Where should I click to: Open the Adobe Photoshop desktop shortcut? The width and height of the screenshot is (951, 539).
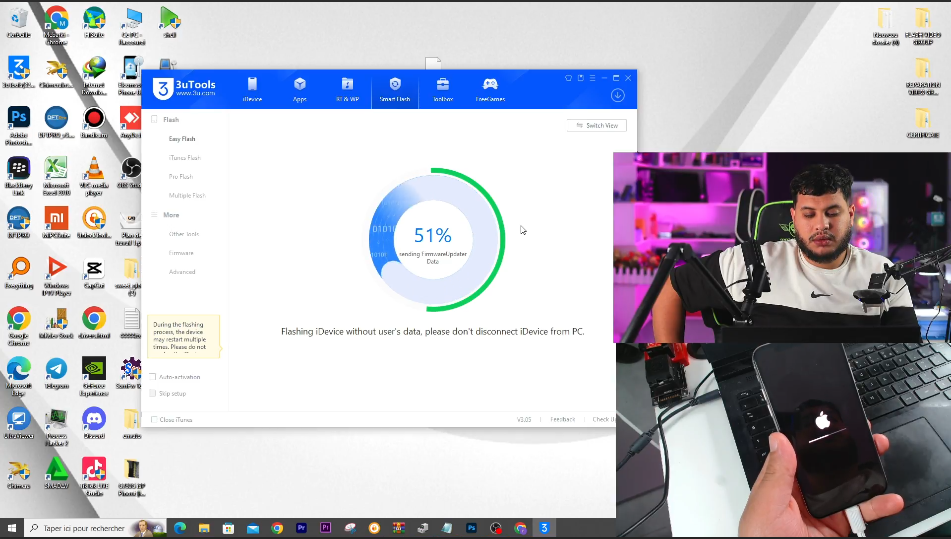tap(19, 126)
